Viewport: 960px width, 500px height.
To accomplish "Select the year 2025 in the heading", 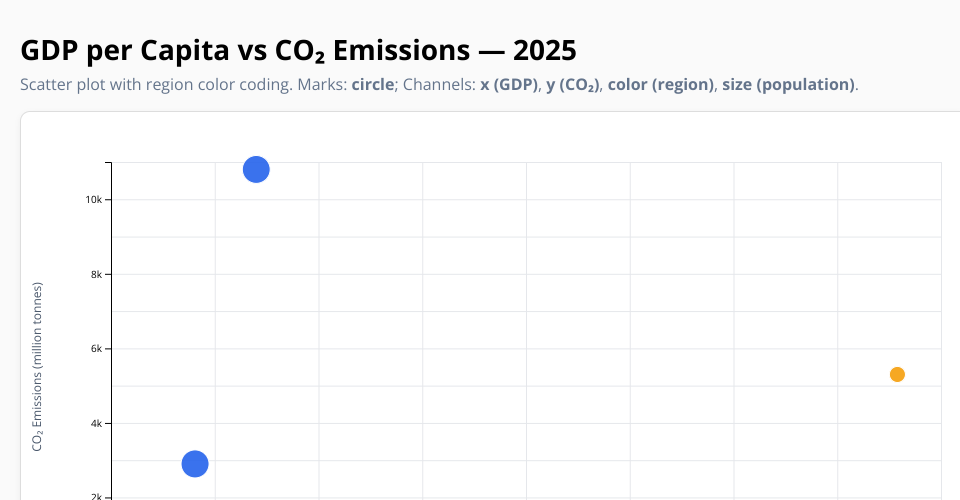I will click(545, 50).
